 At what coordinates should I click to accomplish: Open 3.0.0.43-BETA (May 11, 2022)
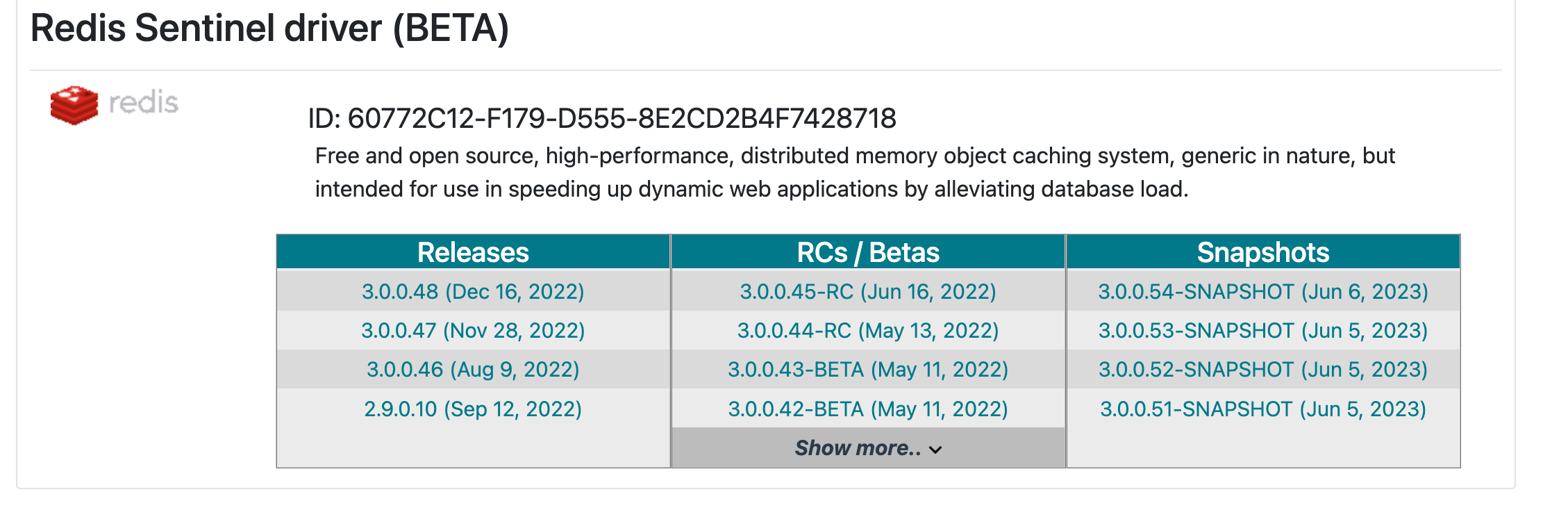[868, 369]
